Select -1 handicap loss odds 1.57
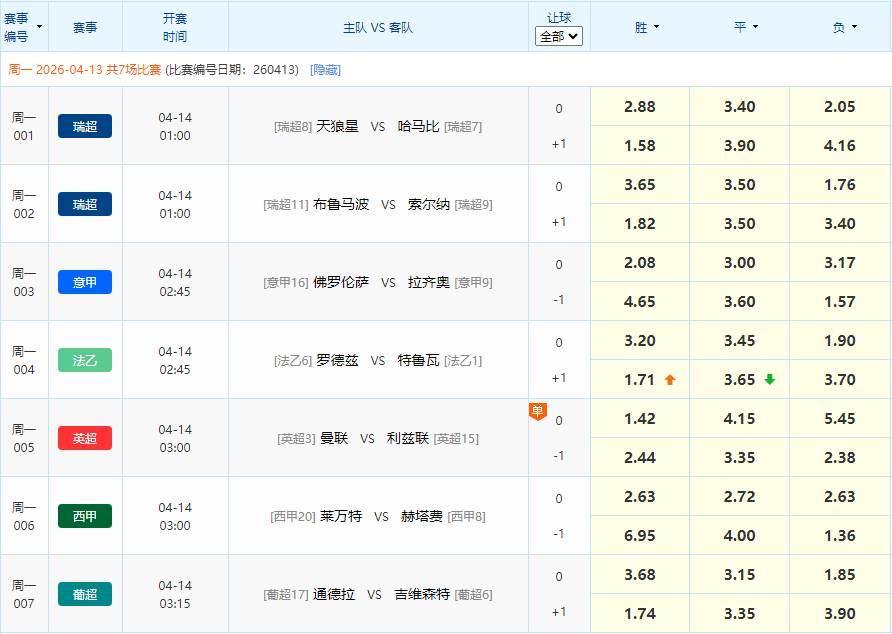The height and width of the screenshot is (634, 892). pos(840,302)
